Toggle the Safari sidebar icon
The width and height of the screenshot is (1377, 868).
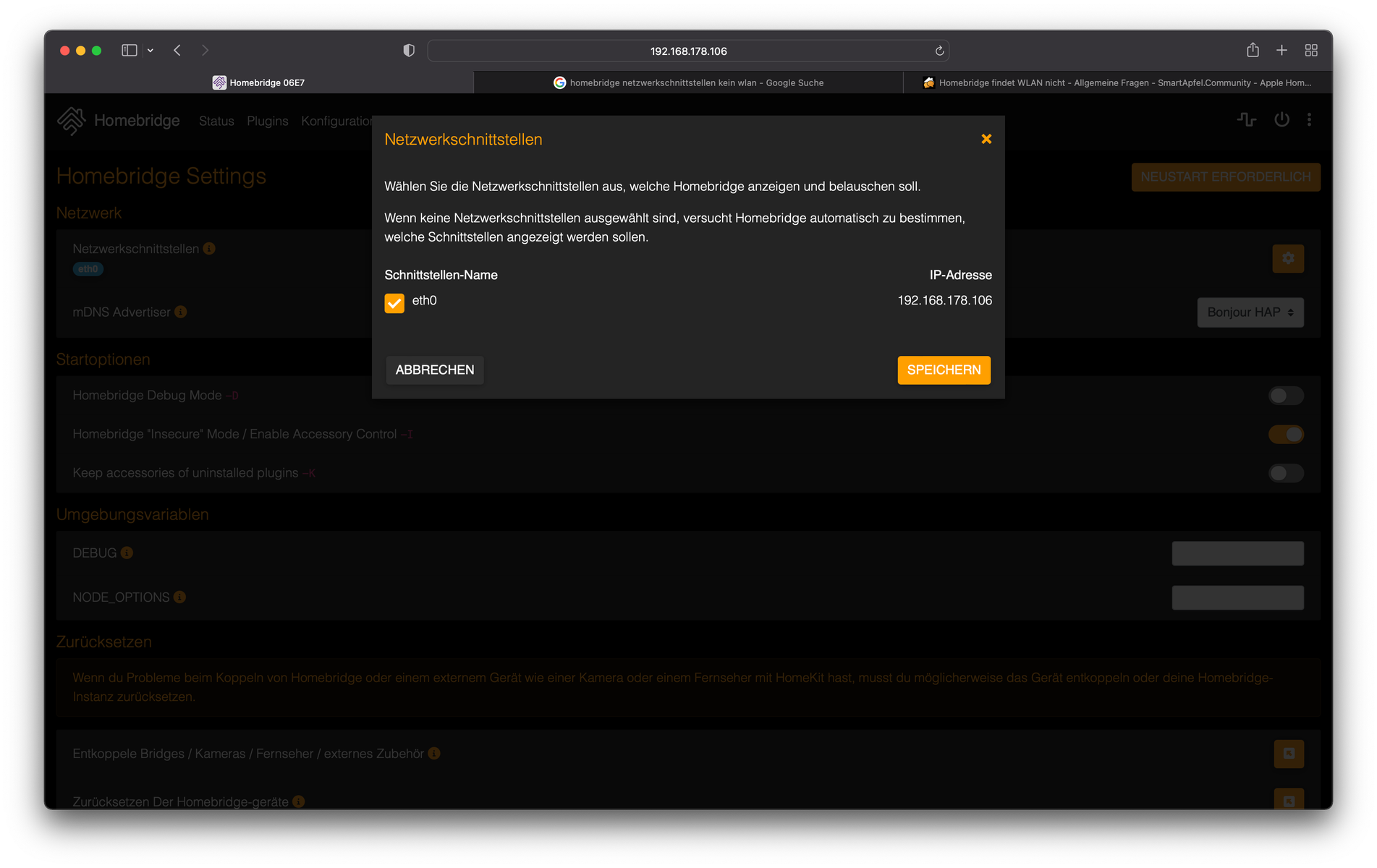tap(130, 50)
